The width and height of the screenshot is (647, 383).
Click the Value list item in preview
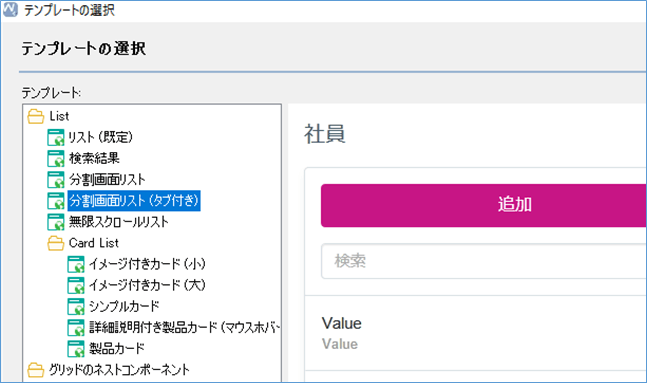tap(476, 333)
